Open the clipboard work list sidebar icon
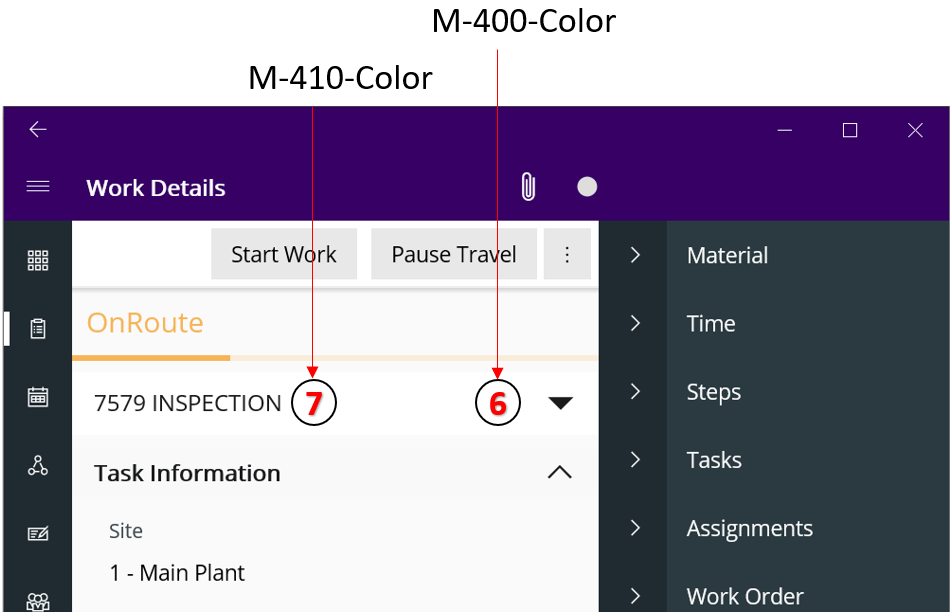The height and width of the screenshot is (612, 950). (37, 328)
